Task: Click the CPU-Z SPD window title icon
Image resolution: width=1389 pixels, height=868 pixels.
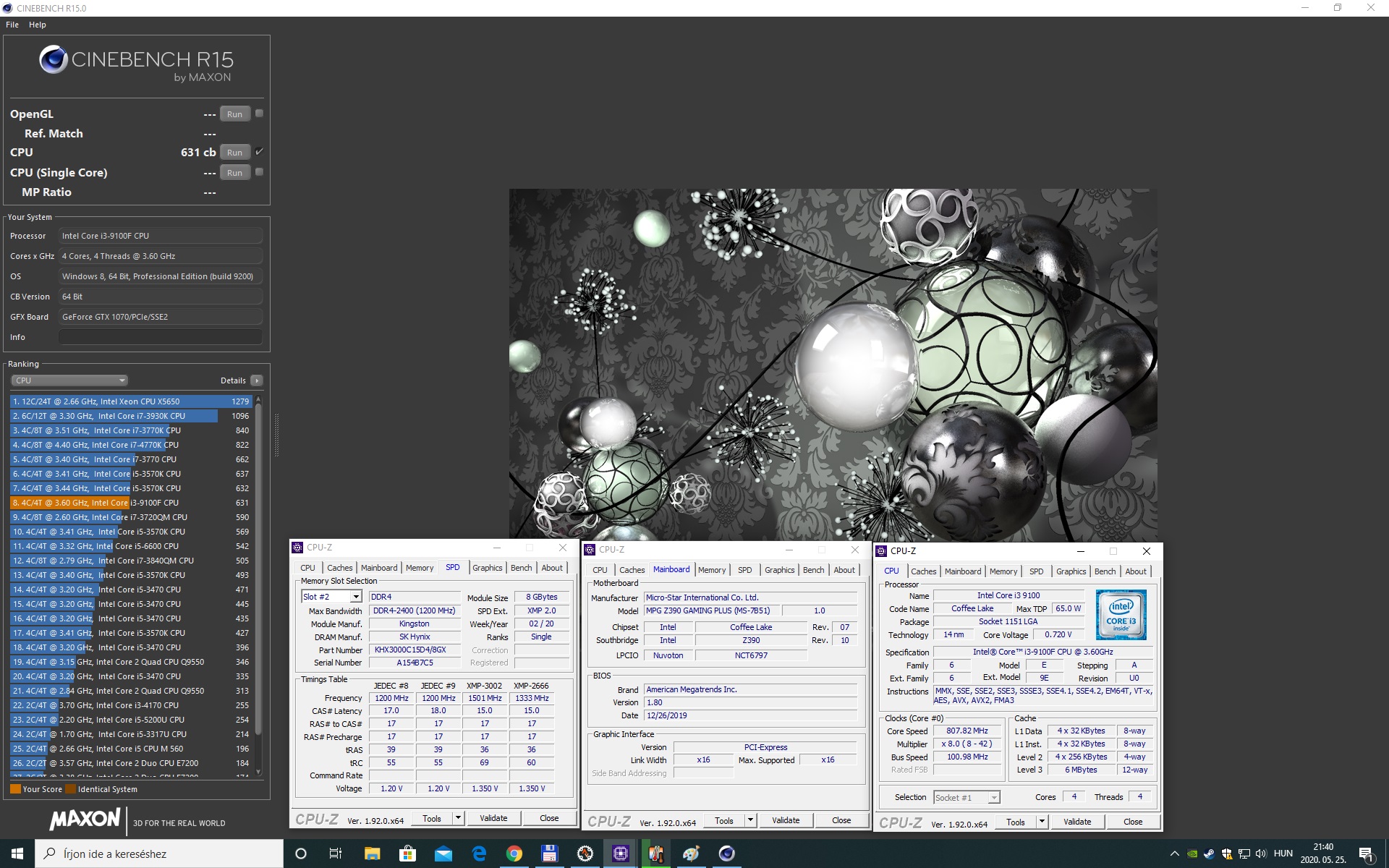Action: tap(297, 548)
